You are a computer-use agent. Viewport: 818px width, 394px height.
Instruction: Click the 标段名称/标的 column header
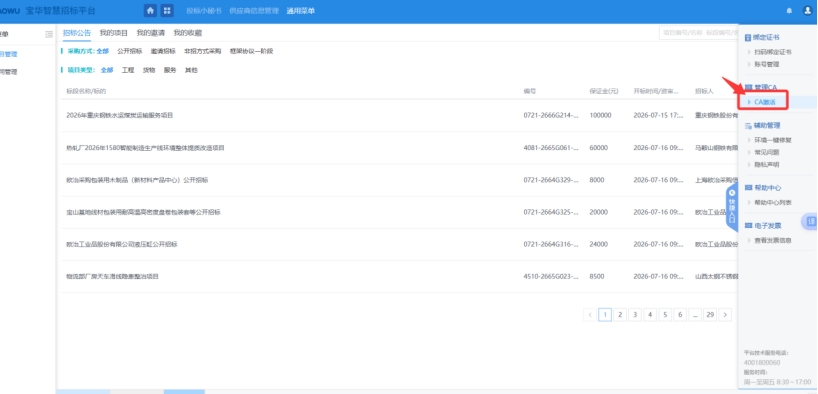(x=86, y=91)
